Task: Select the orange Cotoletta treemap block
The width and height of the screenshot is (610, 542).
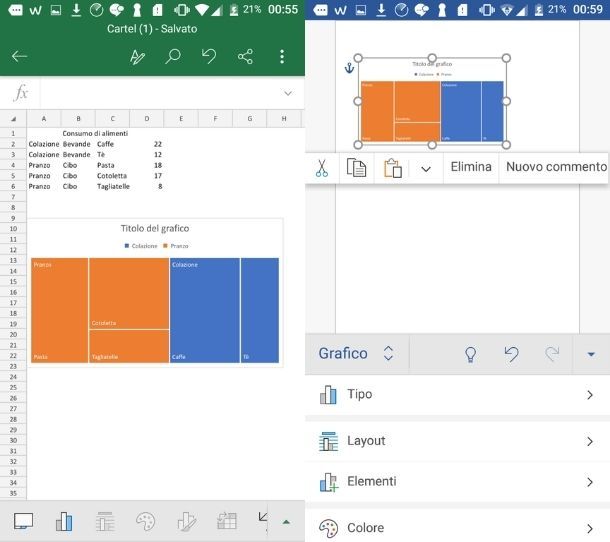Action: tap(129, 293)
